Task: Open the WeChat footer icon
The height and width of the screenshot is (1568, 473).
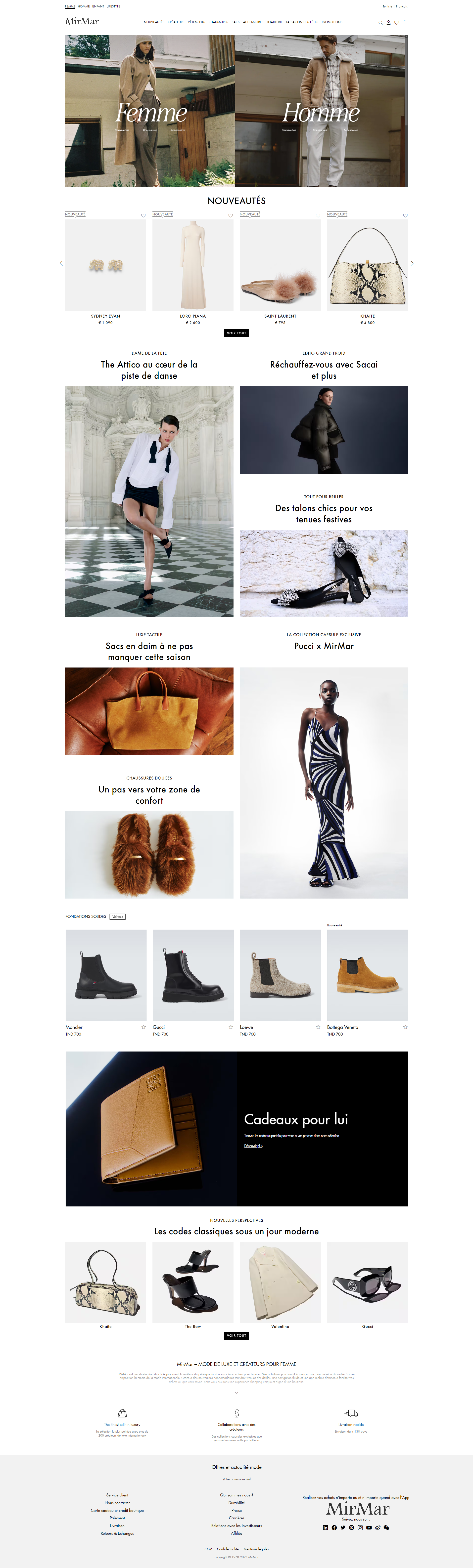Action: coord(386,1527)
